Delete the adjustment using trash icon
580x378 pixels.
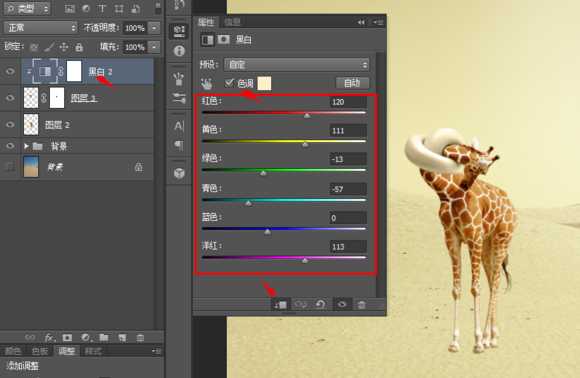click(361, 304)
